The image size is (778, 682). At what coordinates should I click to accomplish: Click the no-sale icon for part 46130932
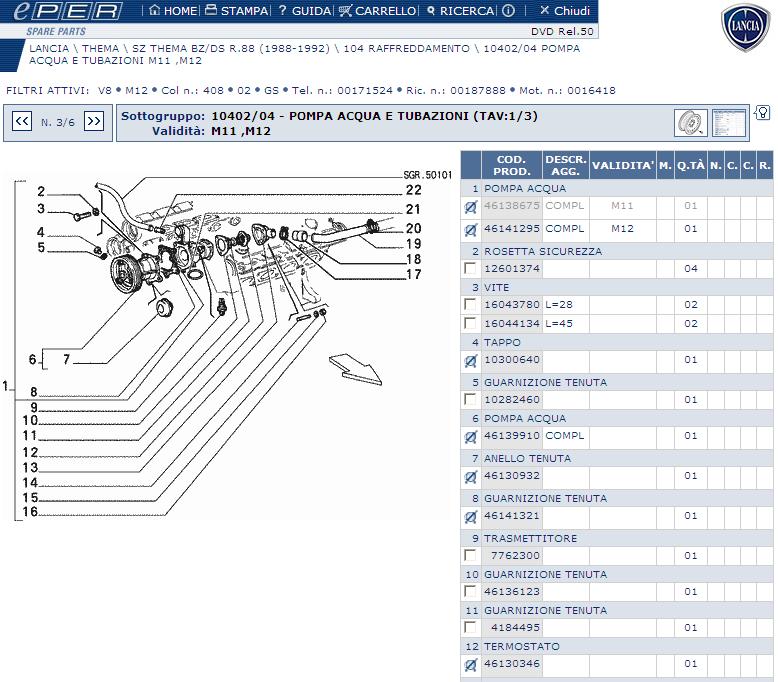pyautogui.click(x=470, y=477)
